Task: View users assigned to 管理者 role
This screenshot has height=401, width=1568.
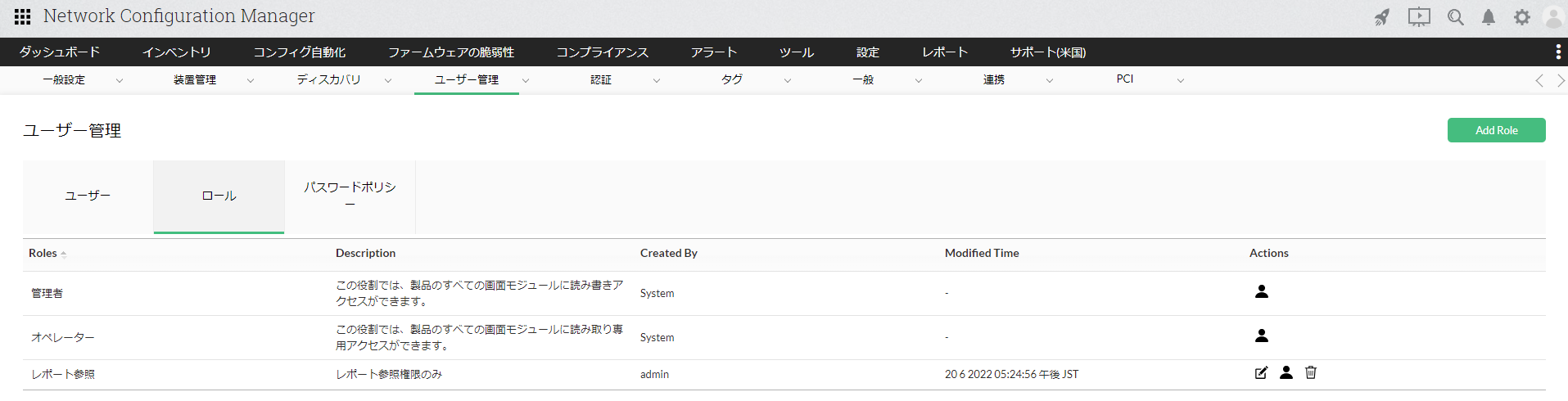Action: 1262,291
